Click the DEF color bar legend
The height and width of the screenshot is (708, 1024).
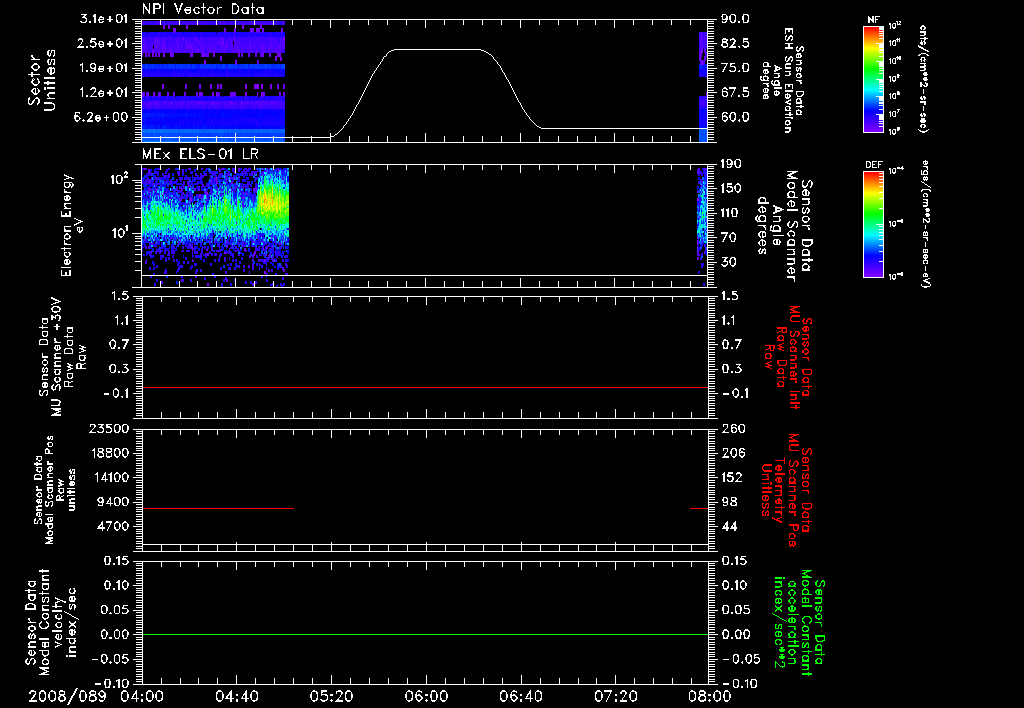coord(873,224)
